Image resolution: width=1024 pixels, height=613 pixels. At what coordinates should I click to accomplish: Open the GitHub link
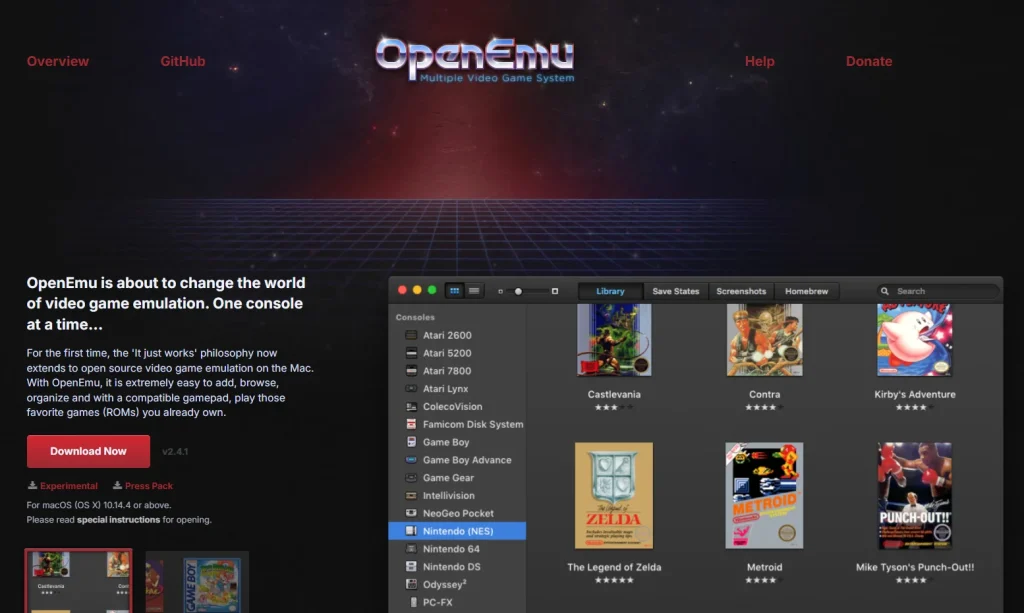[x=183, y=61]
